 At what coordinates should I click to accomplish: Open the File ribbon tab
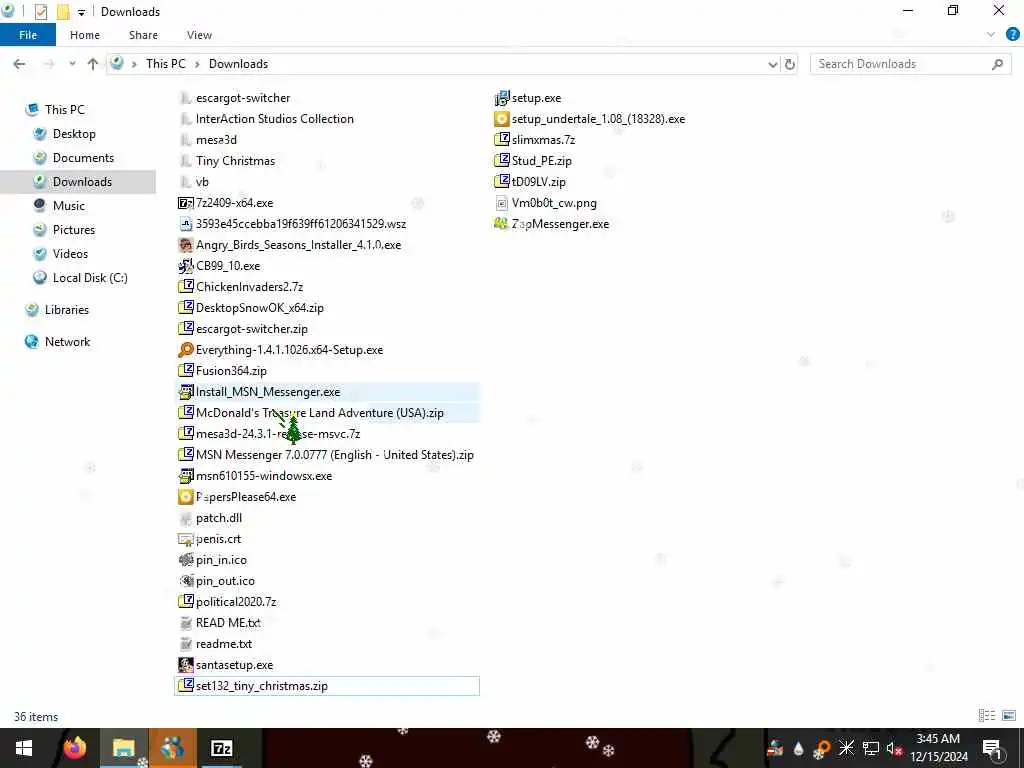click(x=27, y=35)
